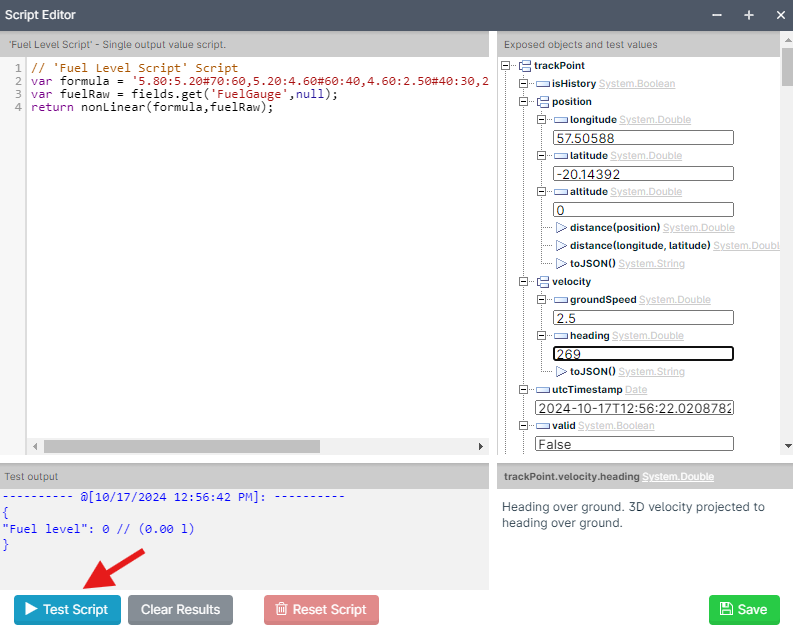The image size is (793, 628).
Task: Click distance(longitude, latitude) method arrow icon
Action: 561,246
